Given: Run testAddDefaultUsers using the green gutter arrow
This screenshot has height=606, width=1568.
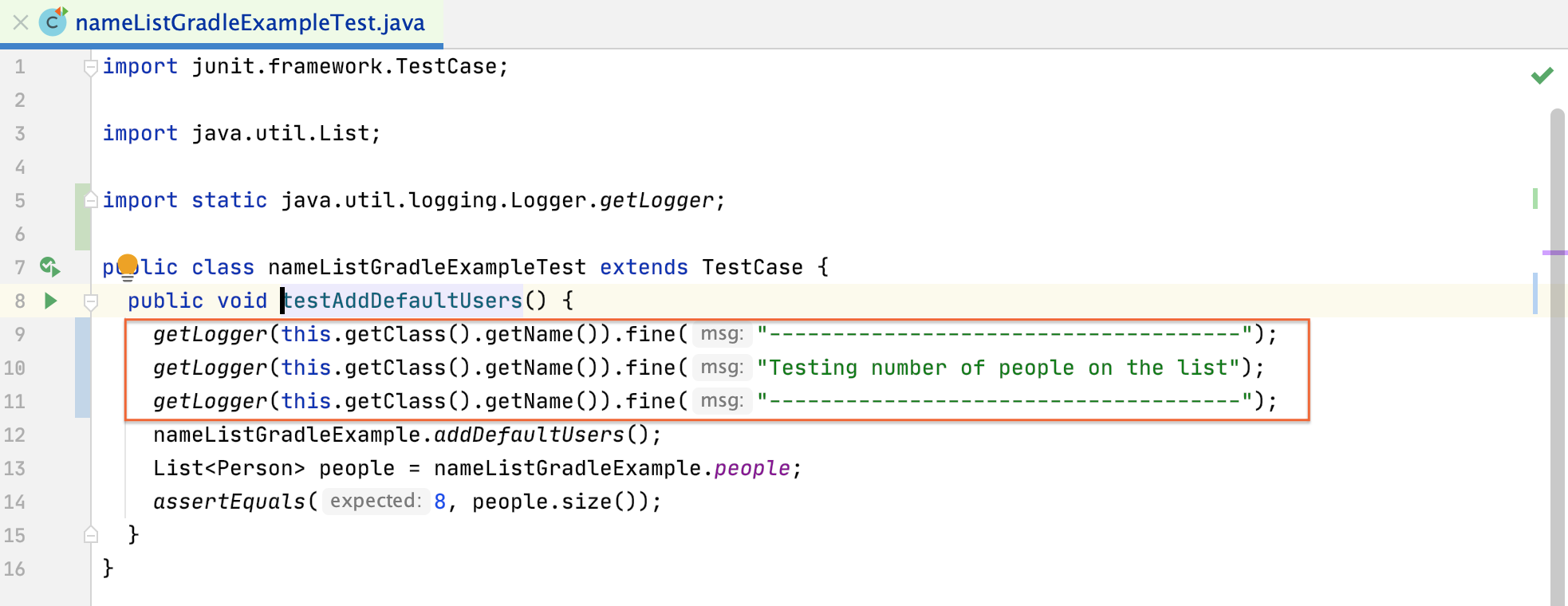Looking at the screenshot, I should (50, 301).
